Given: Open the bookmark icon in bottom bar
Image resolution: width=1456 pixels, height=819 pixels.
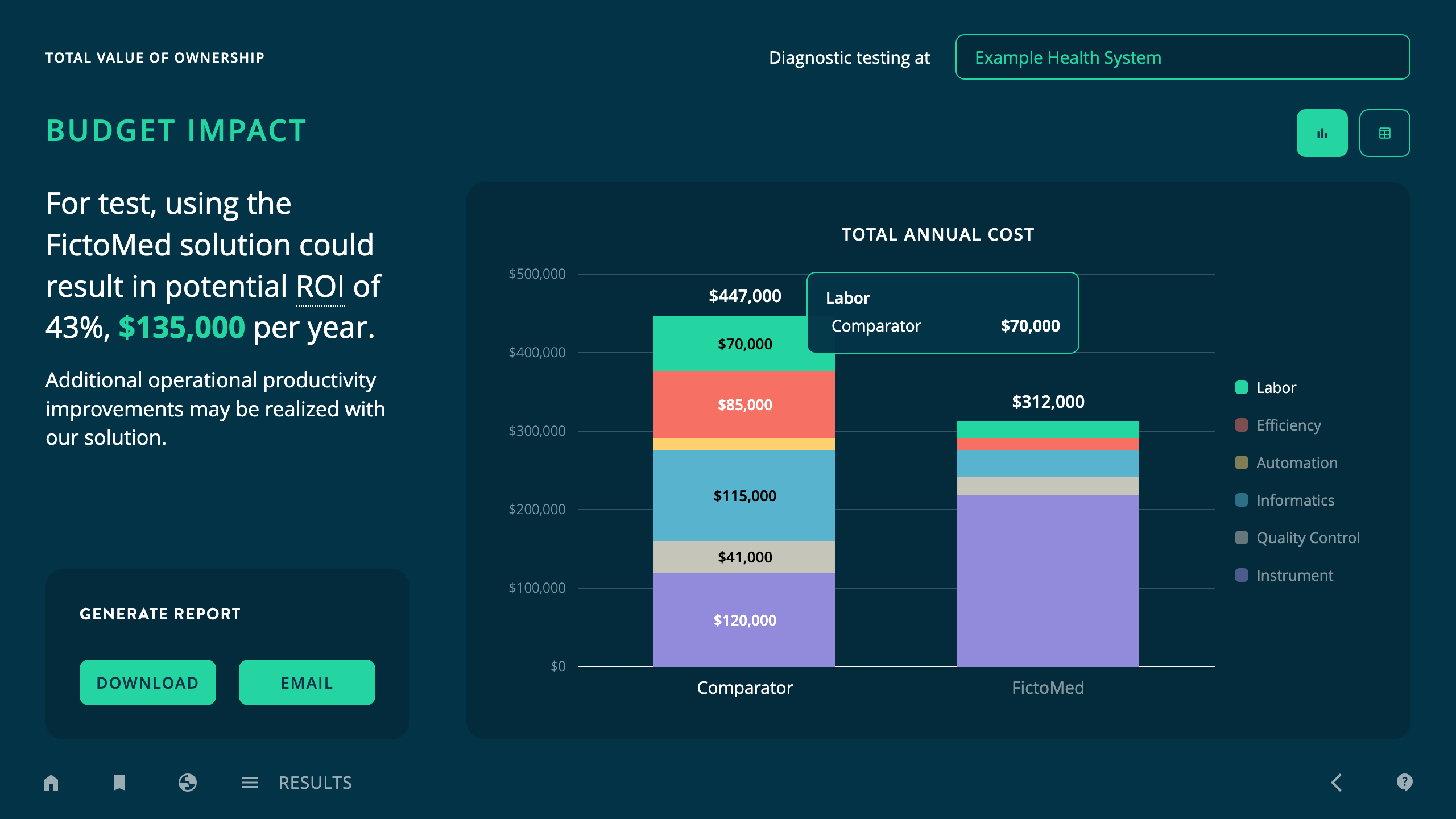Looking at the screenshot, I should (x=119, y=783).
